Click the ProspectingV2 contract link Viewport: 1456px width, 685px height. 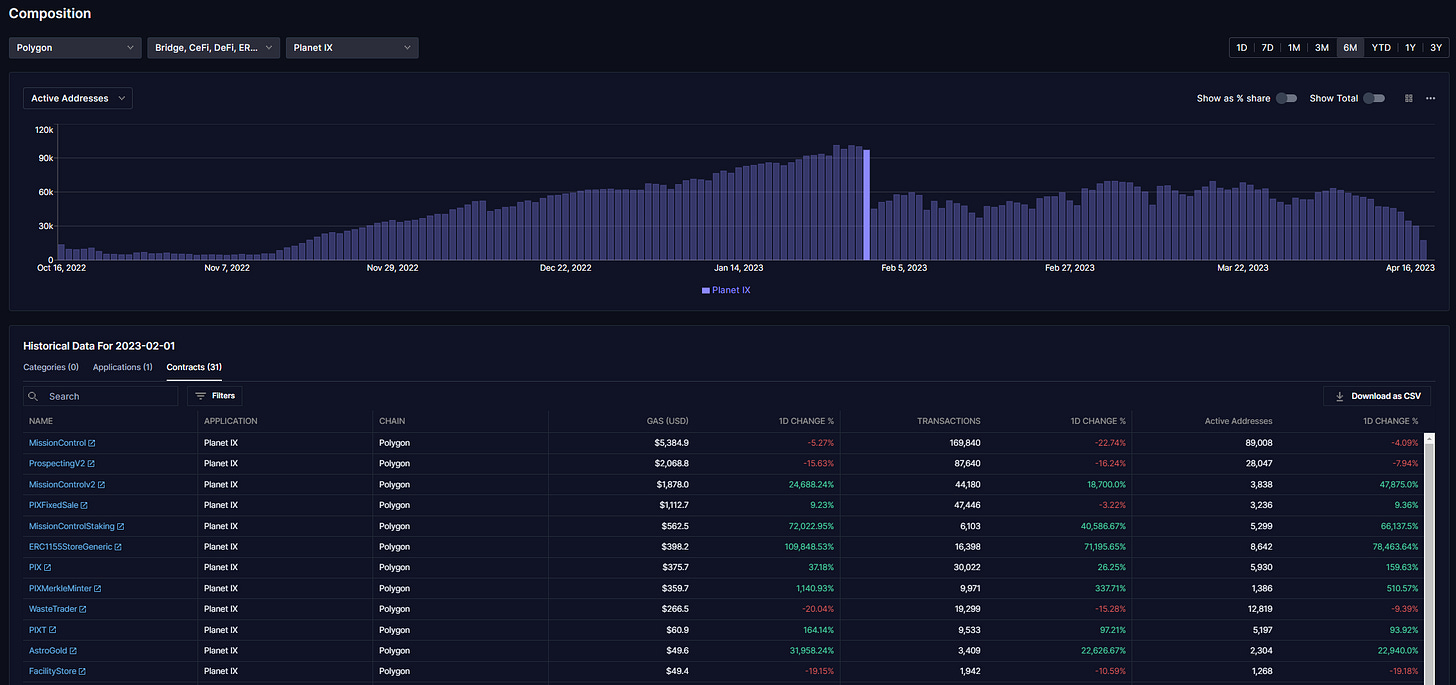click(57, 464)
